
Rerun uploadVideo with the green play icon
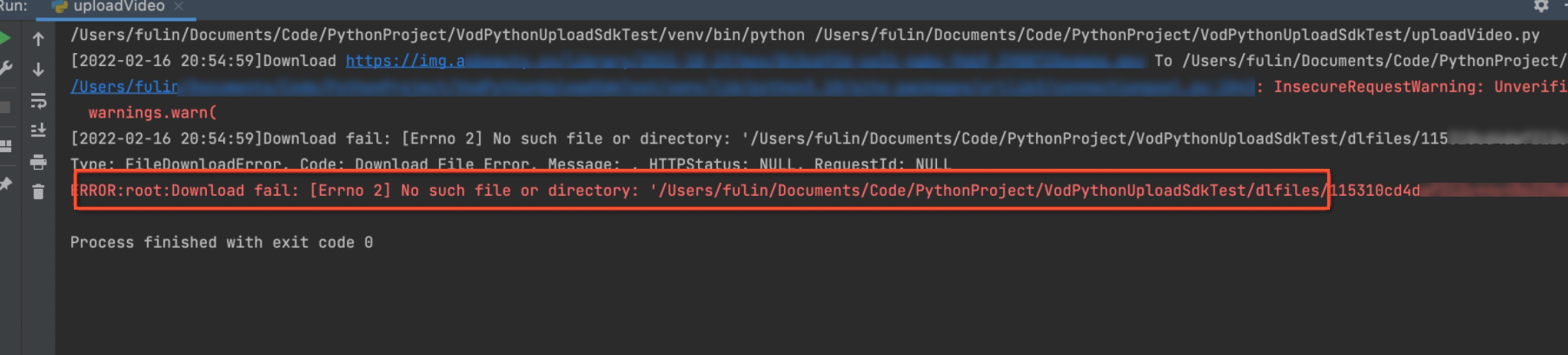[x=4, y=38]
